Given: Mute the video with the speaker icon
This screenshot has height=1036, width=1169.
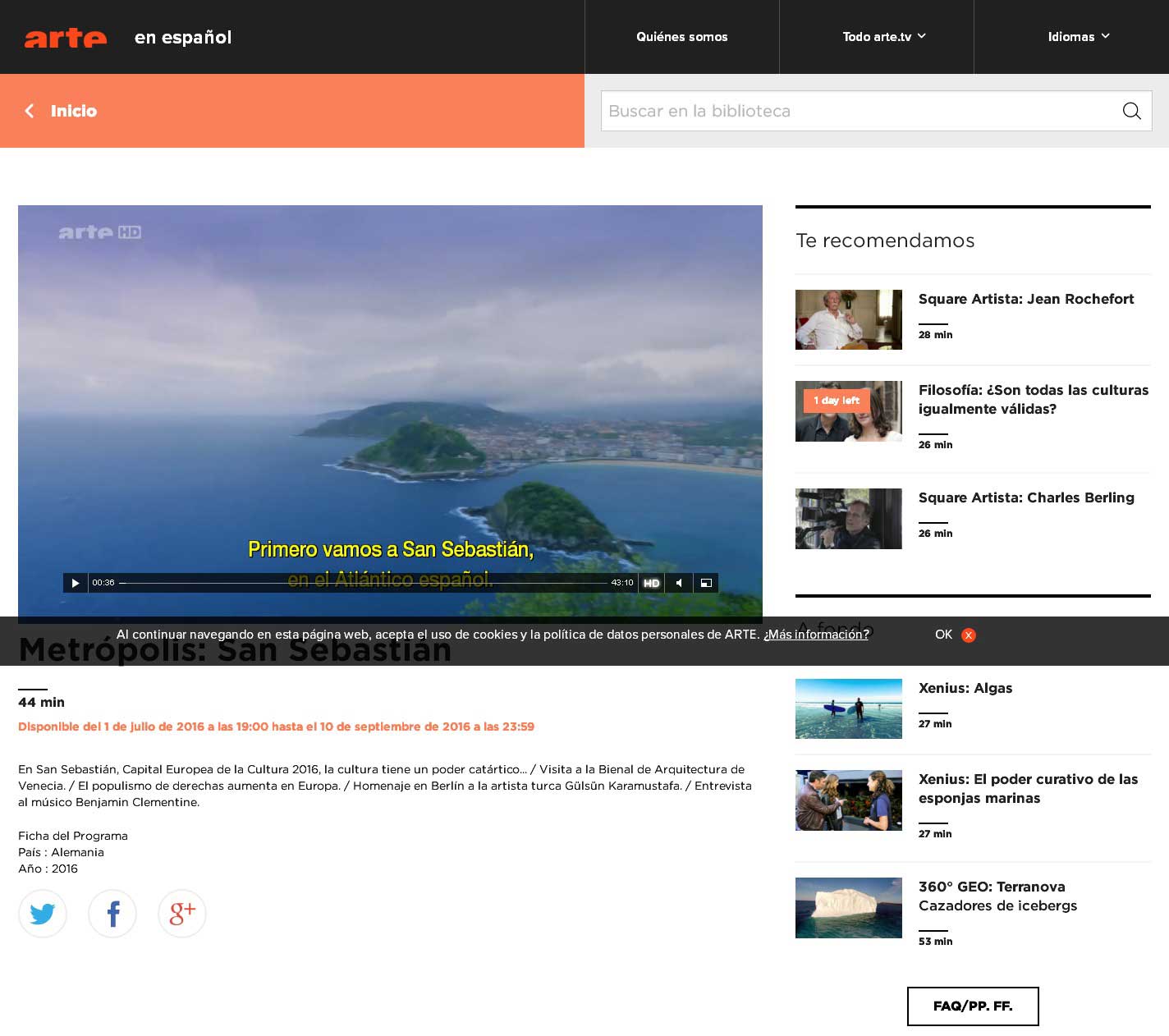Looking at the screenshot, I should coord(679,583).
